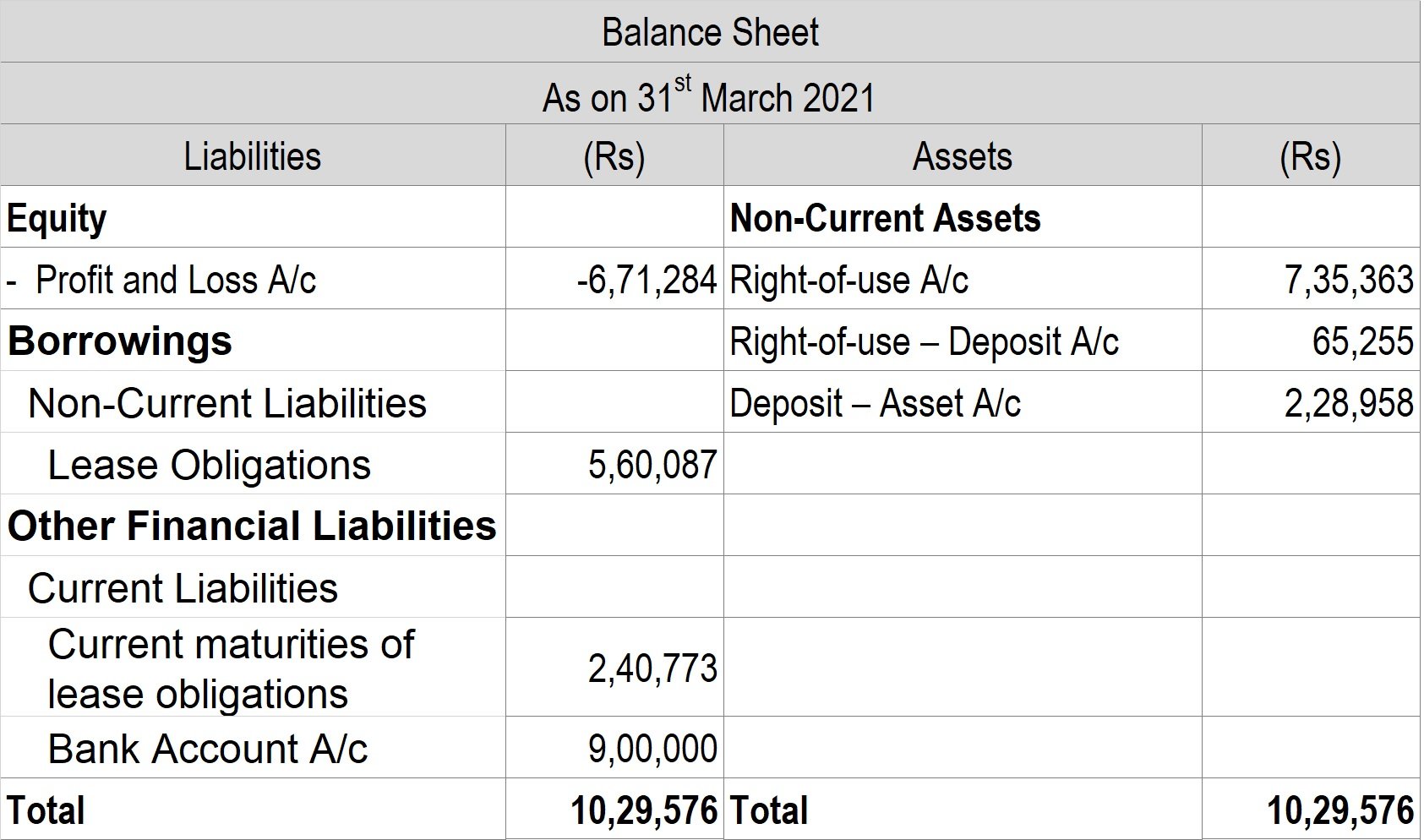
Task: Click the liabilities Total of 10,29,576
Action: [646, 810]
